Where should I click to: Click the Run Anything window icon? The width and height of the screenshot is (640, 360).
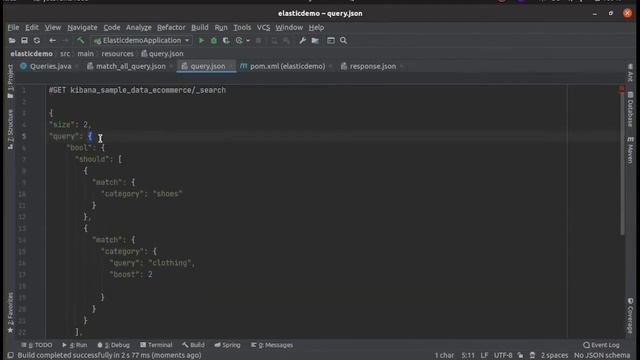pos(331,40)
